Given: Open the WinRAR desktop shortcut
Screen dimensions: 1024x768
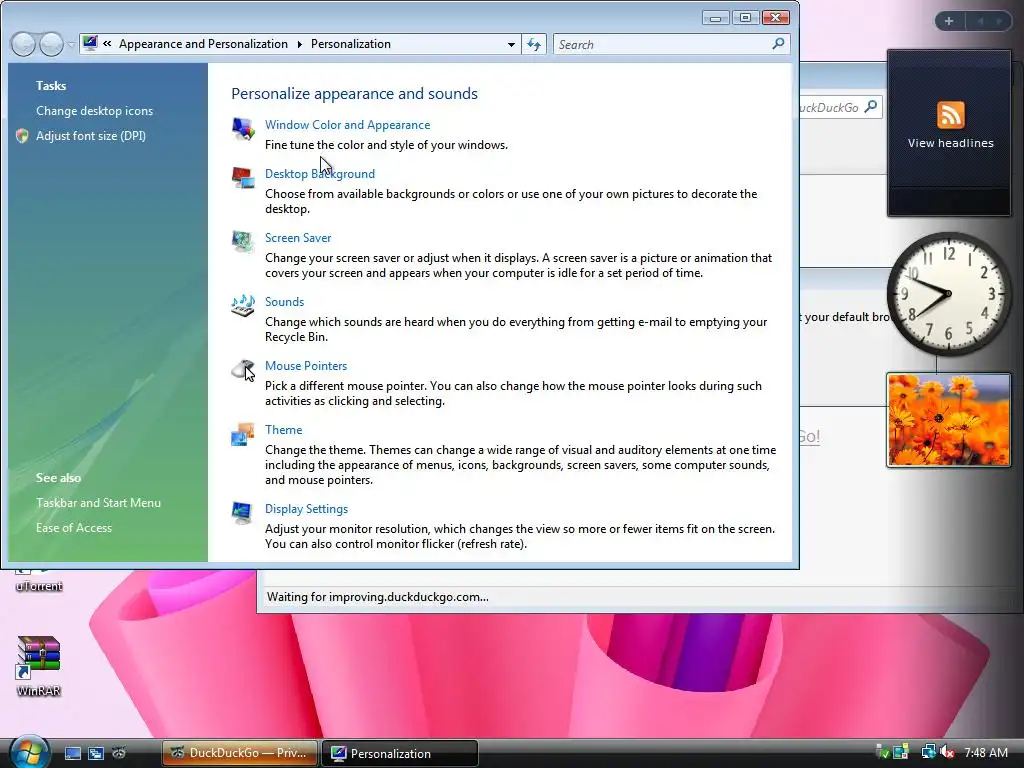Looking at the screenshot, I should [x=39, y=665].
